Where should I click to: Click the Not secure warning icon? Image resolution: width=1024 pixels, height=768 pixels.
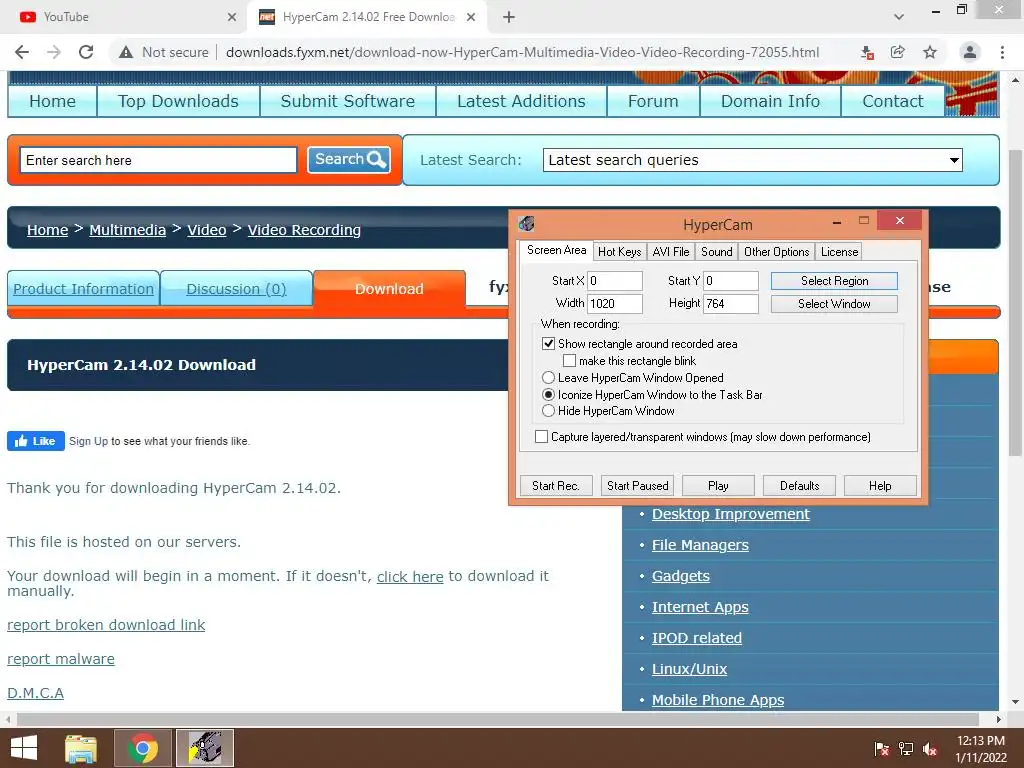click(x=126, y=52)
